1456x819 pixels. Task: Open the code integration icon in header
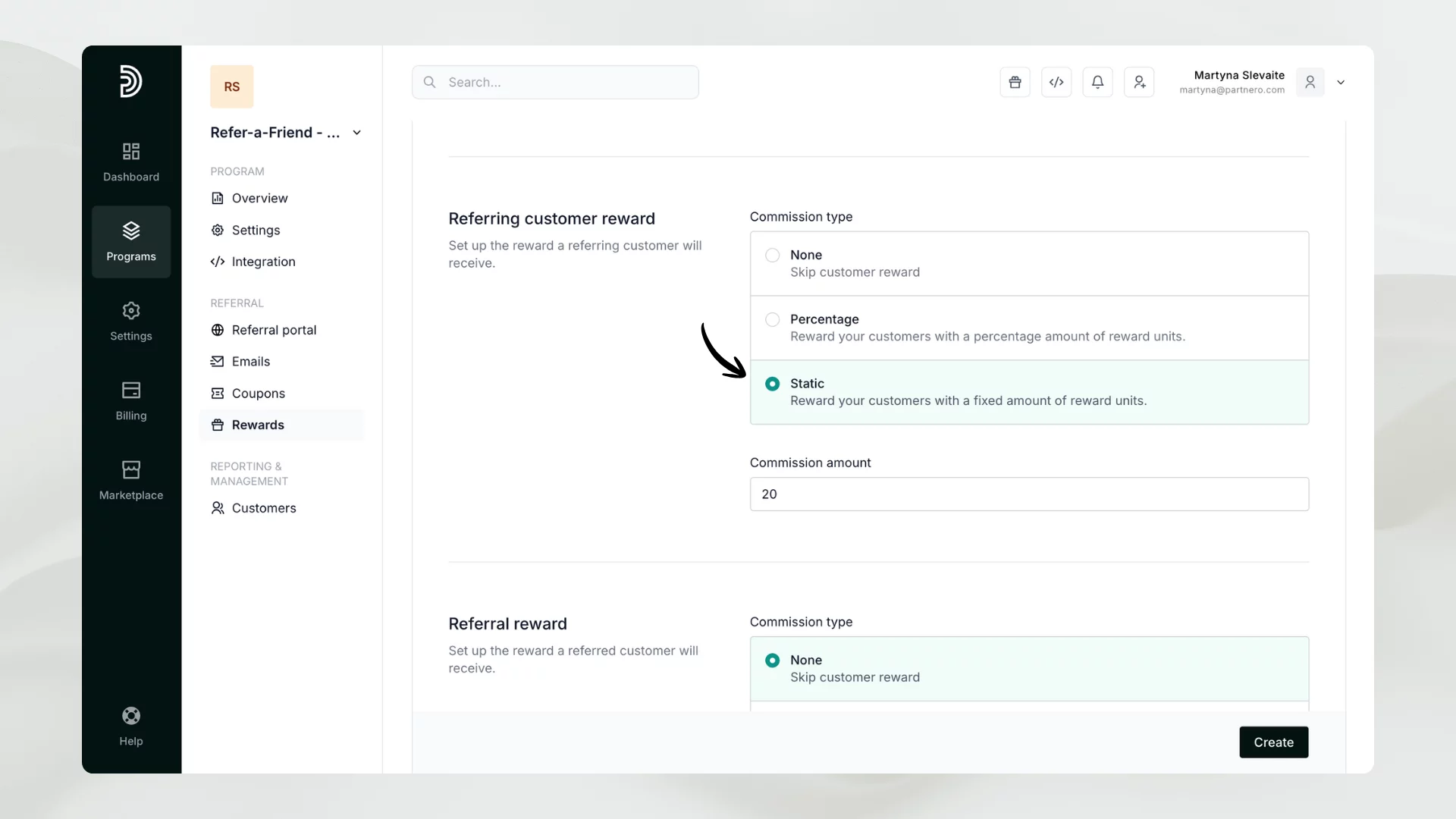point(1056,82)
